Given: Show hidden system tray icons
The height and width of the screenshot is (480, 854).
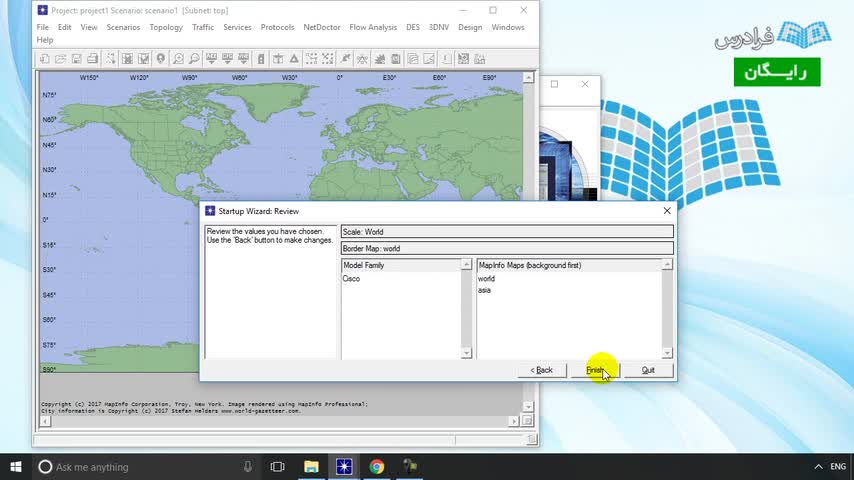Looking at the screenshot, I should click(x=818, y=467).
